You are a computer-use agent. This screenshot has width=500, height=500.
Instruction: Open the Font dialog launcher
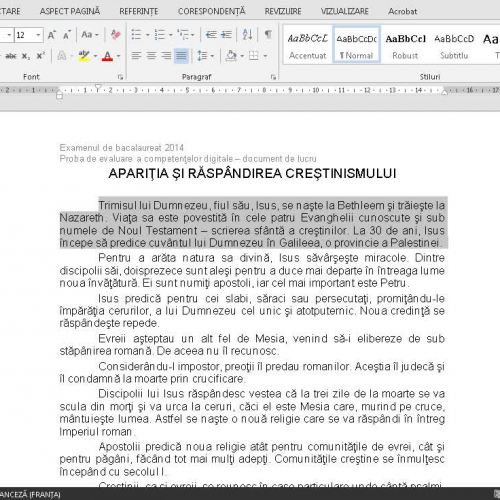(120, 77)
